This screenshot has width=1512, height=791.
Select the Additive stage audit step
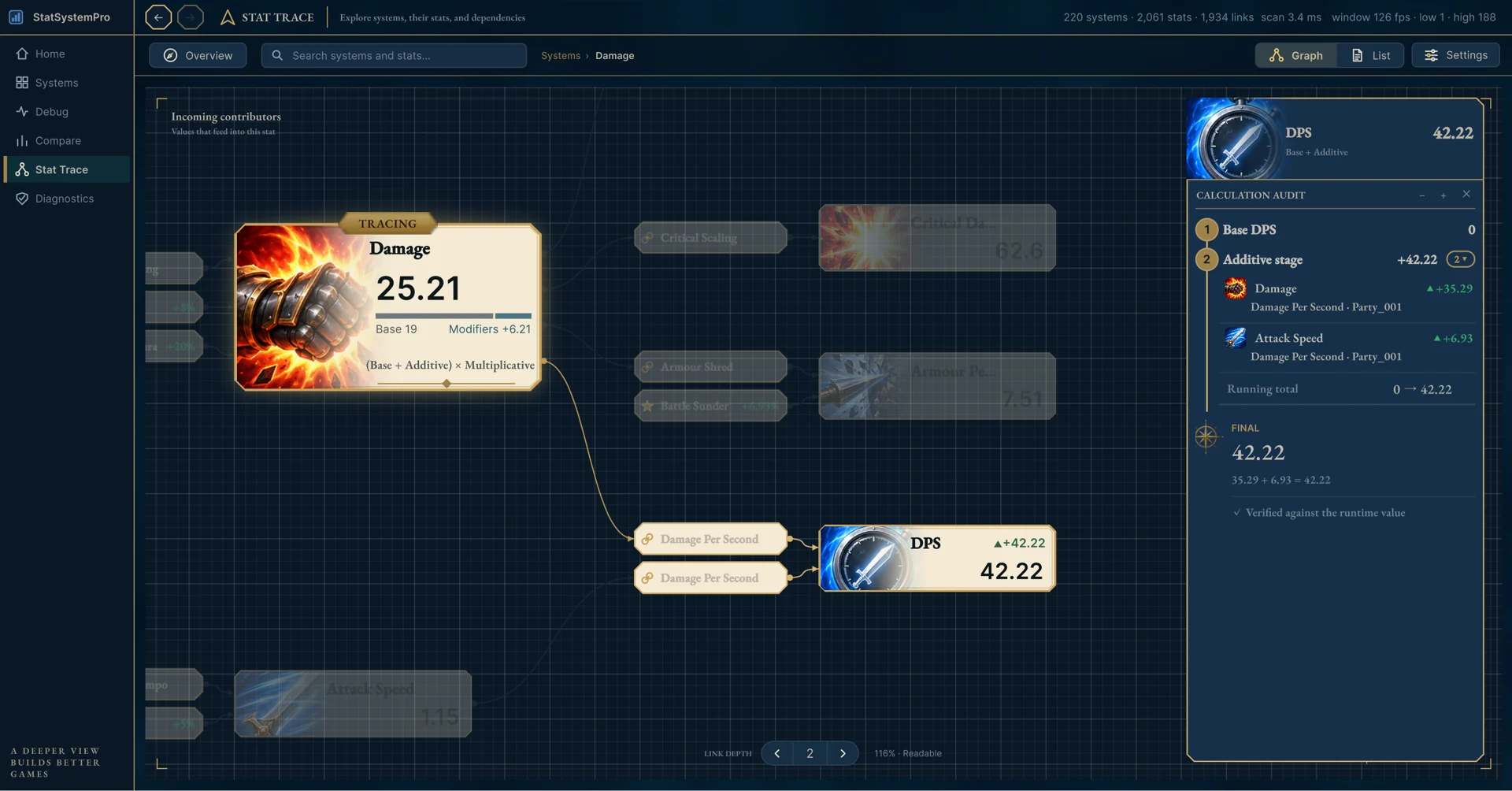(x=1336, y=259)
